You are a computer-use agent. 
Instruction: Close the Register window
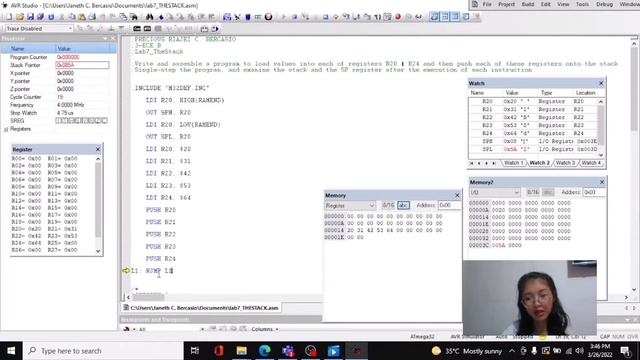(x=98, y=149)
